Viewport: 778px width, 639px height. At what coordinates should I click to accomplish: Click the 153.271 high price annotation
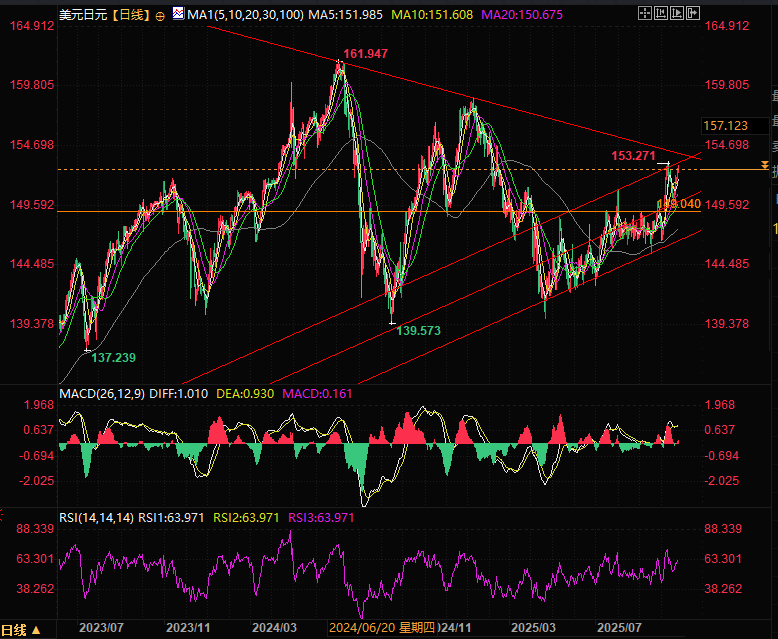[x=632, y=156]
